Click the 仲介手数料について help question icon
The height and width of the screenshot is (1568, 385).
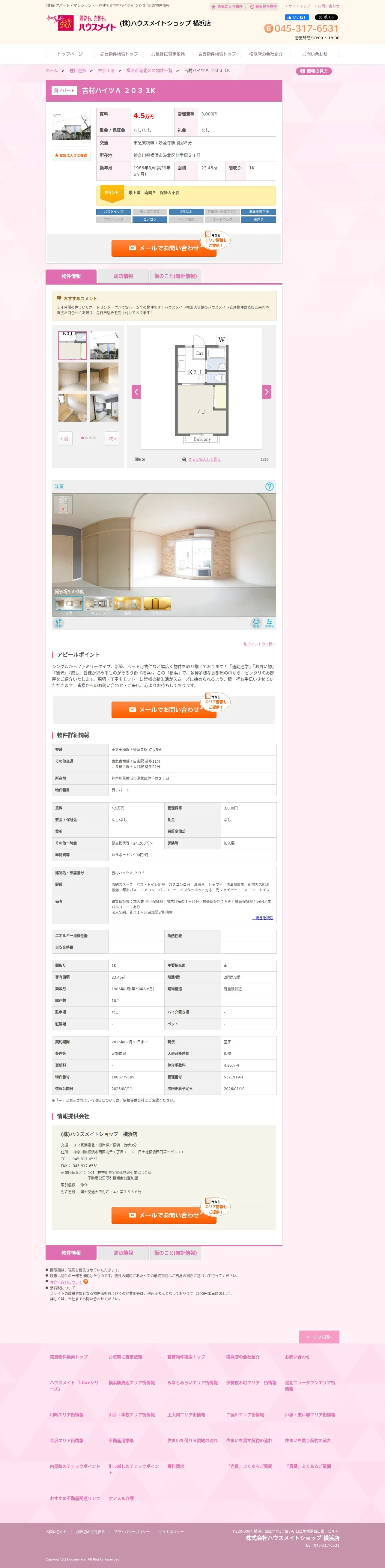click(86, 1281)
